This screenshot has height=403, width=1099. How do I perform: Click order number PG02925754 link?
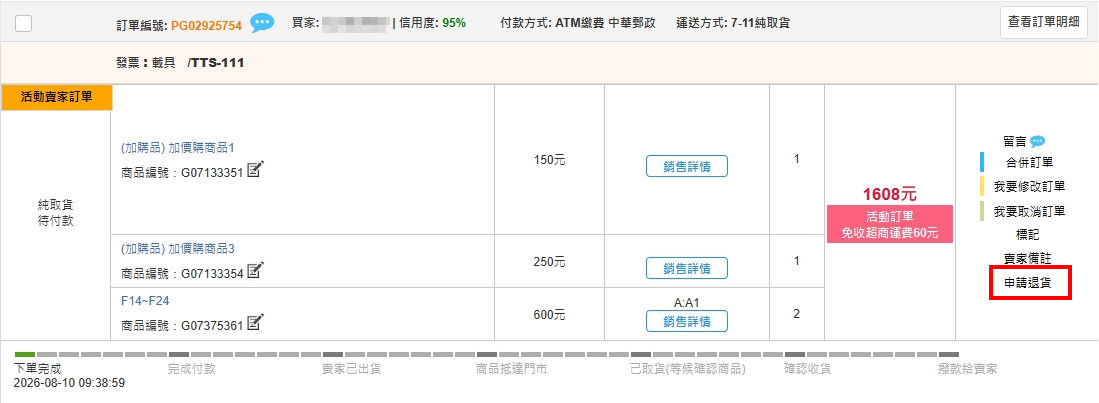(x=207, y=25)
